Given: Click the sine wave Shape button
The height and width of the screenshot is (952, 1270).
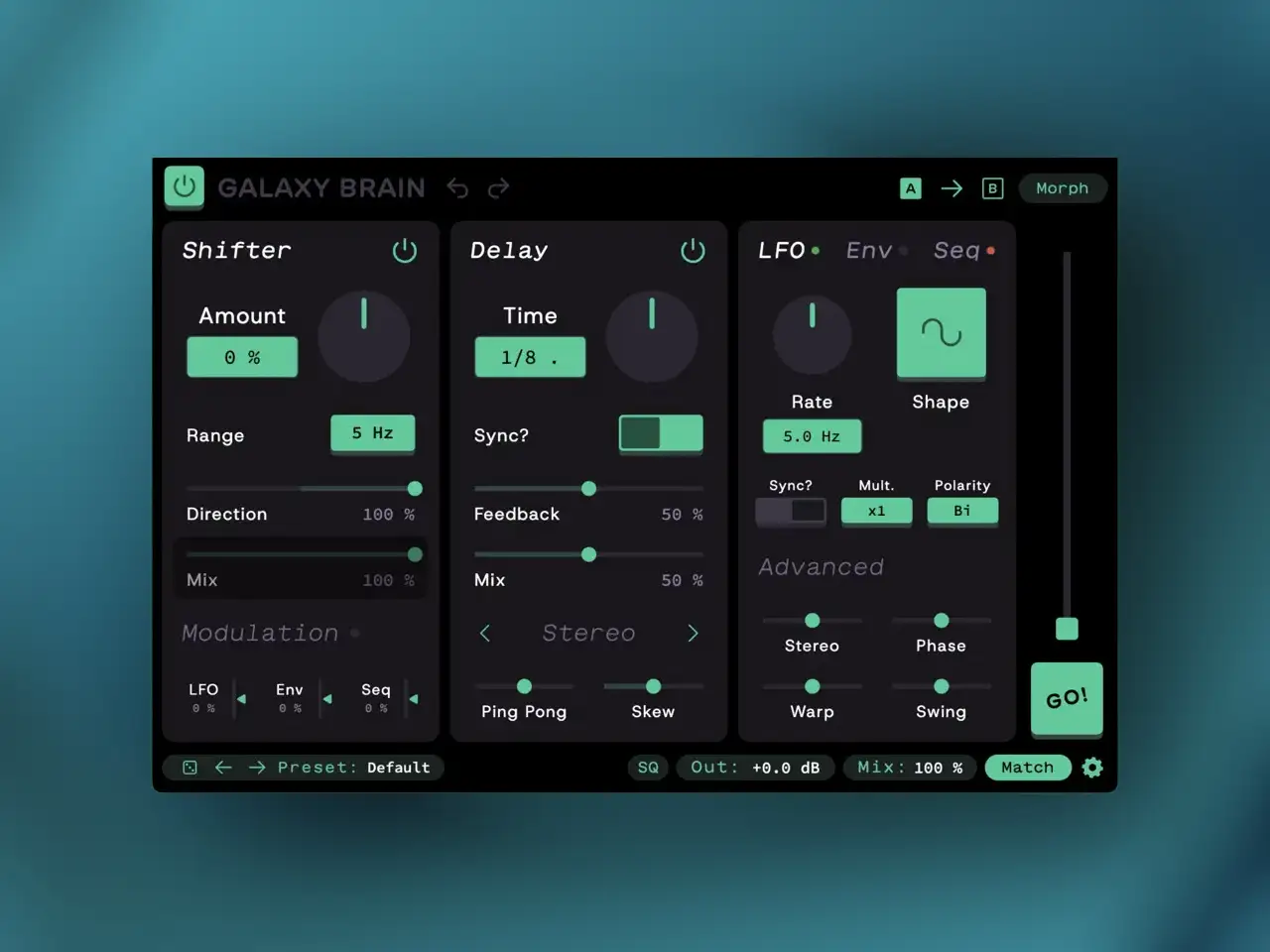Looking at the screenshot, I should [x=942, y=333].
